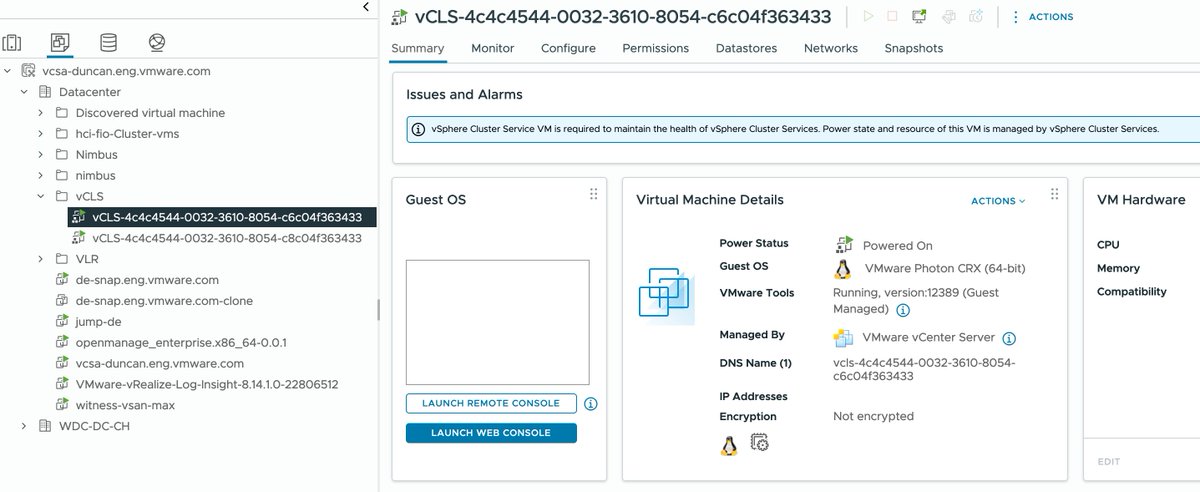1200x492 pixels.
Task: Click the Memory label in VM Hardware
Action: coord(1118,269)
